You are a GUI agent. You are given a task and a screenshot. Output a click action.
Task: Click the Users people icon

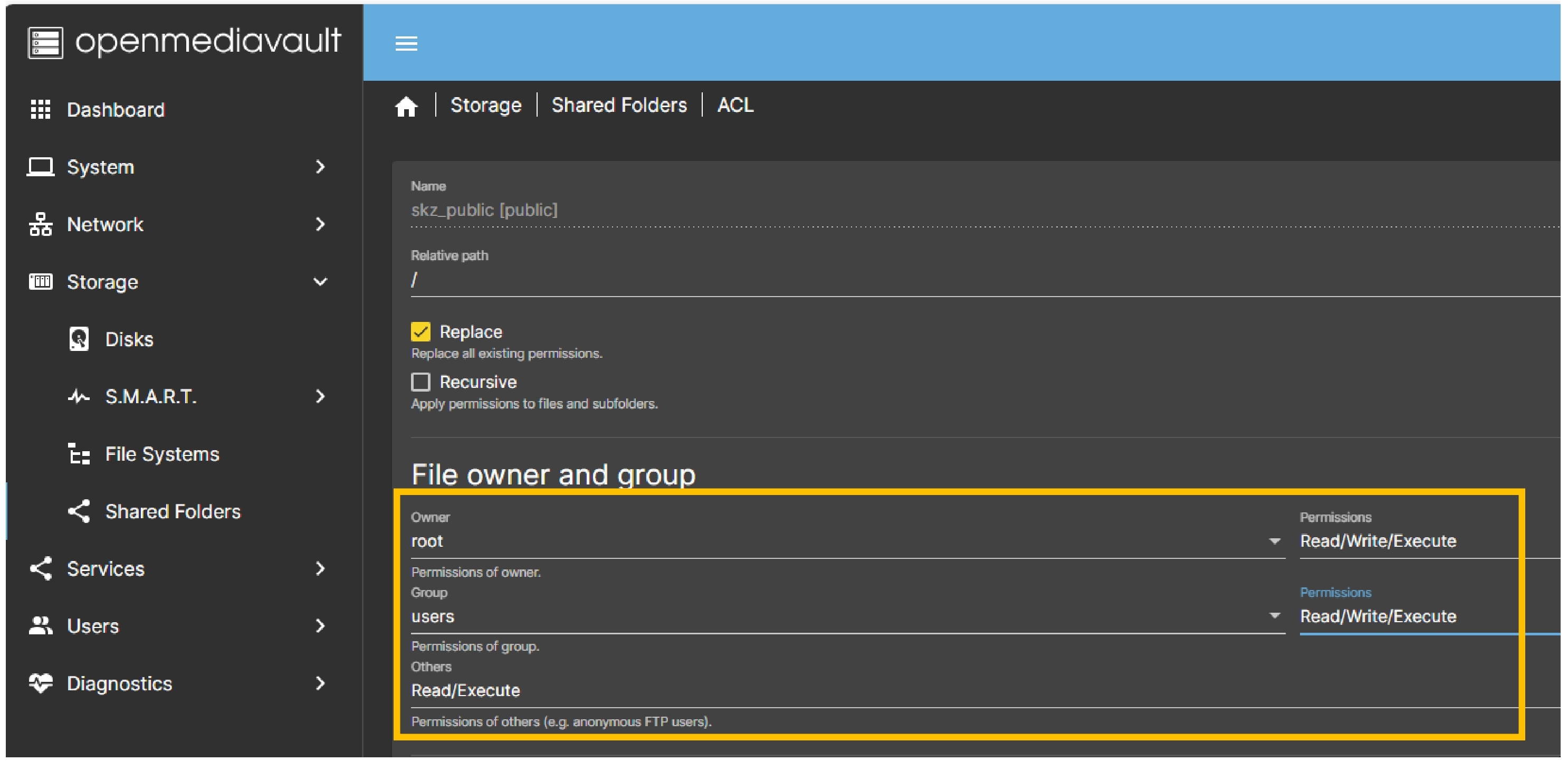40,626
